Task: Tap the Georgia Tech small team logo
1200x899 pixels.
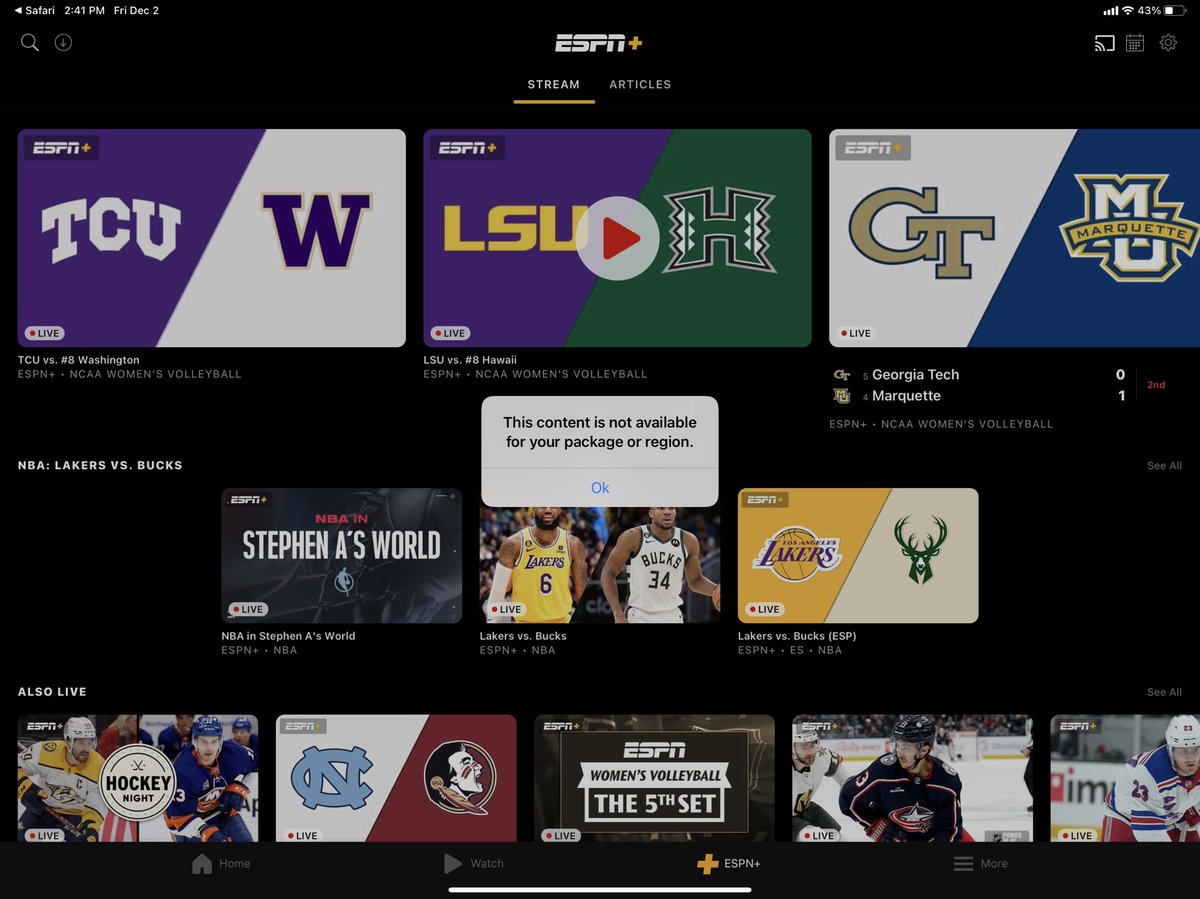Action: [x=842, y=375]
